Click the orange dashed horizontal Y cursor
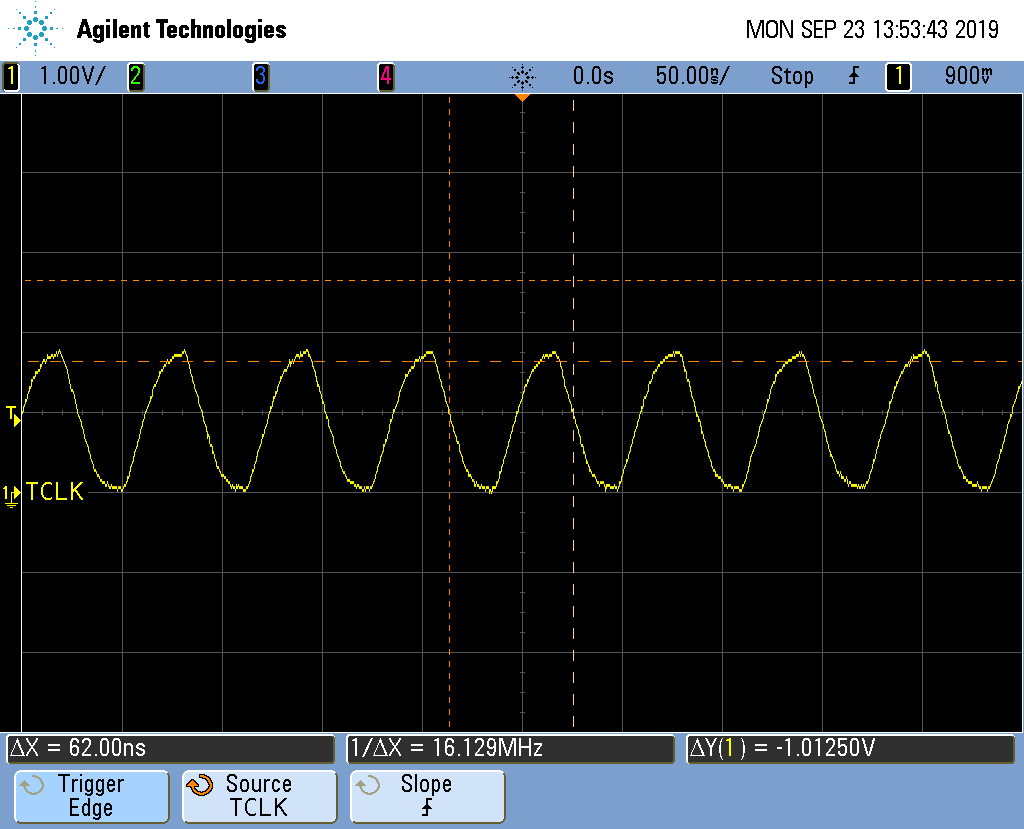The height and width of the screenshot is (829, 1024). 300,281
